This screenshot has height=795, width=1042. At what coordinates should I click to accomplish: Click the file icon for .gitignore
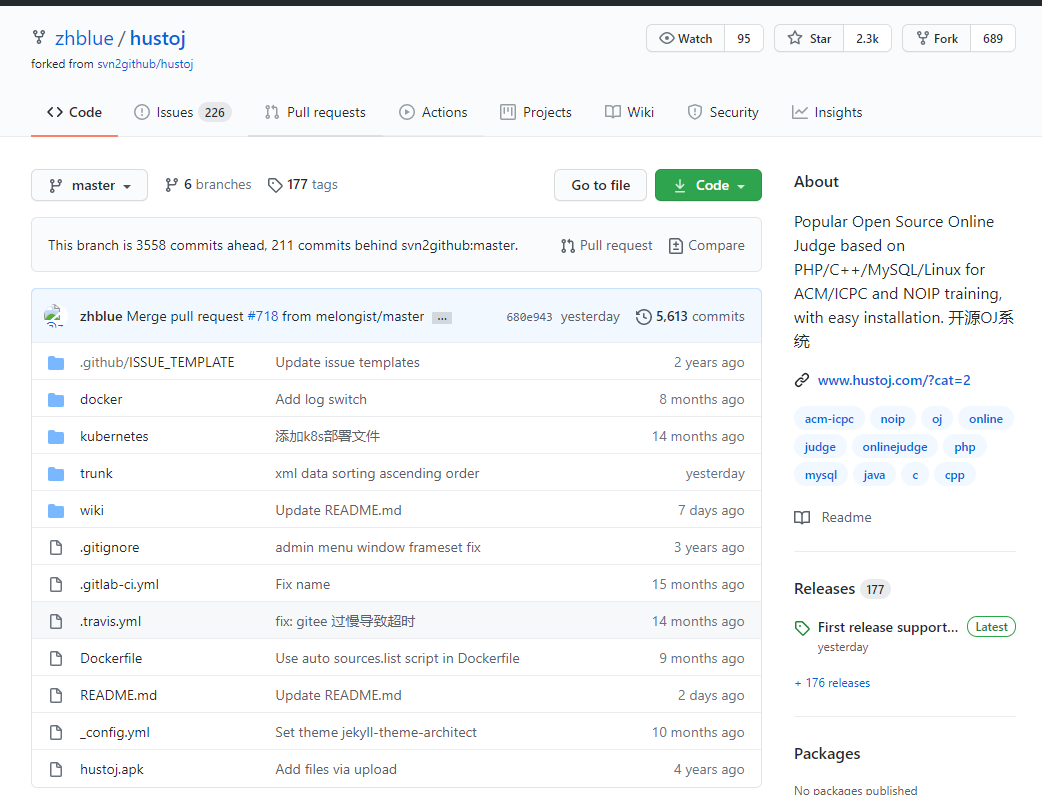pyautogui.click(x=56, y=547)
